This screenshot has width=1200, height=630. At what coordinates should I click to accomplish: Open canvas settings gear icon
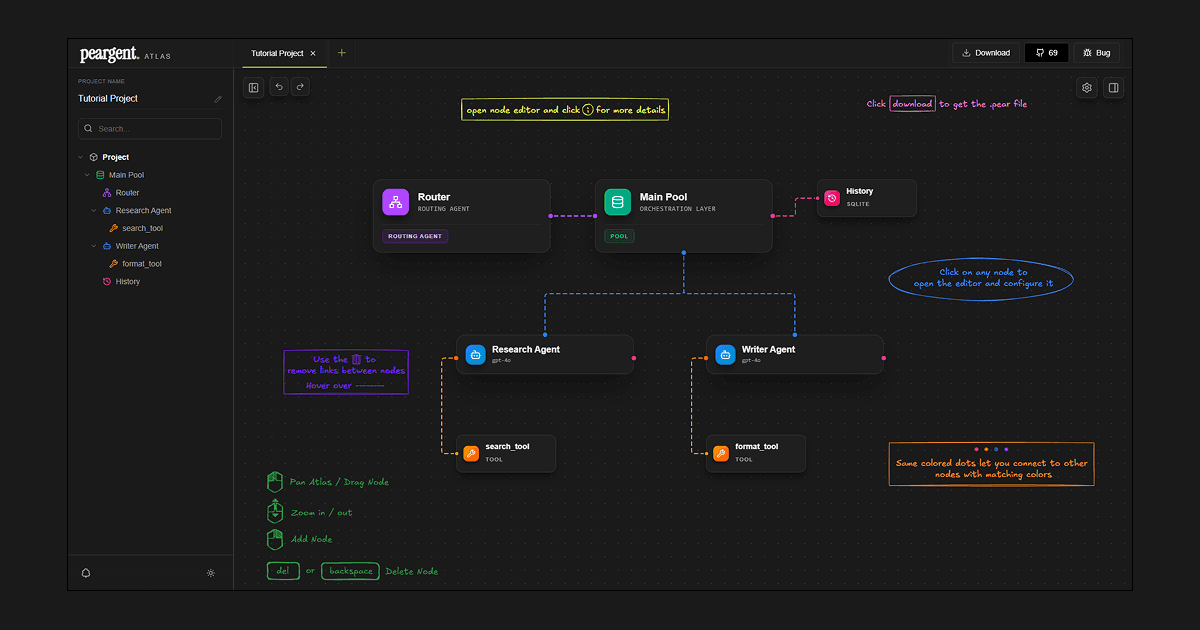[x=1087, y=88]
